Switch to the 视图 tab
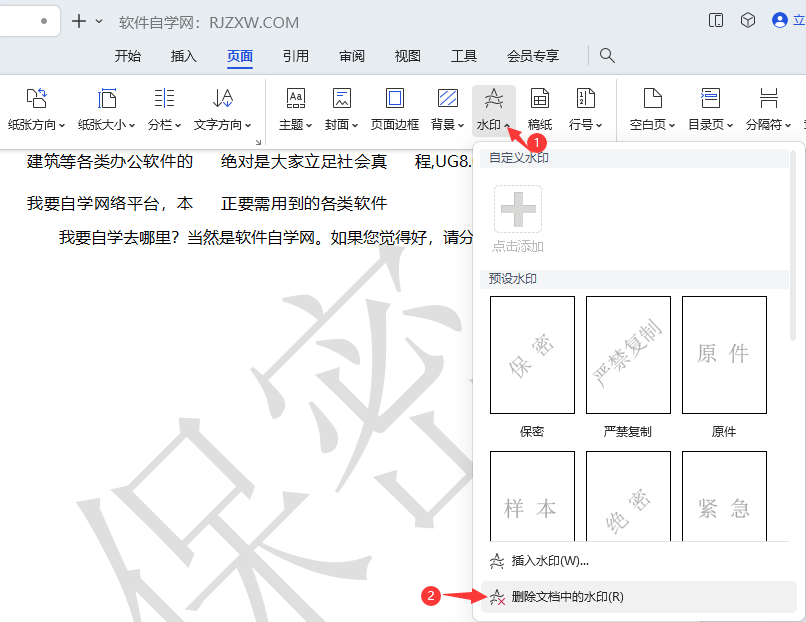The width and height of the screenshot is (806, 622). [408, 56]
